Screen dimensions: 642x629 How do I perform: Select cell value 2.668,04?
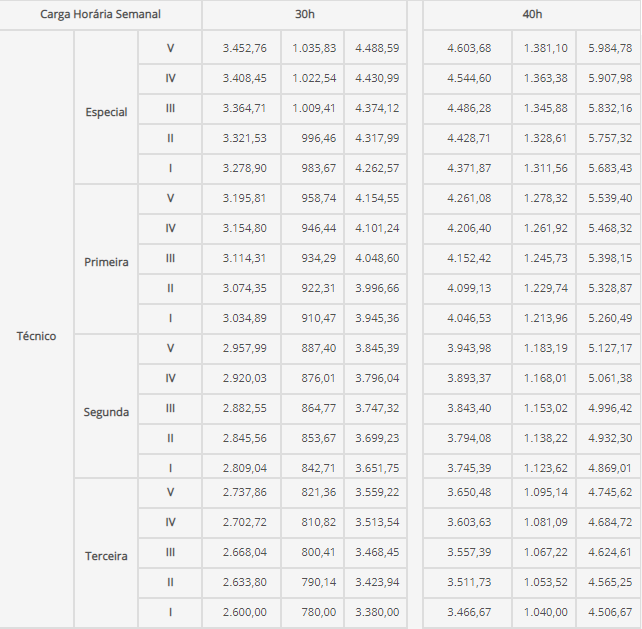tap(244, 552)
